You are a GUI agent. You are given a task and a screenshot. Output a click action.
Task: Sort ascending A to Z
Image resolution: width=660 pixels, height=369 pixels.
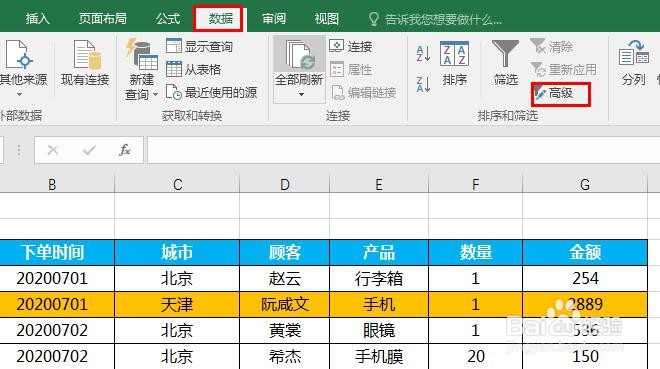[x=423, y=54]
